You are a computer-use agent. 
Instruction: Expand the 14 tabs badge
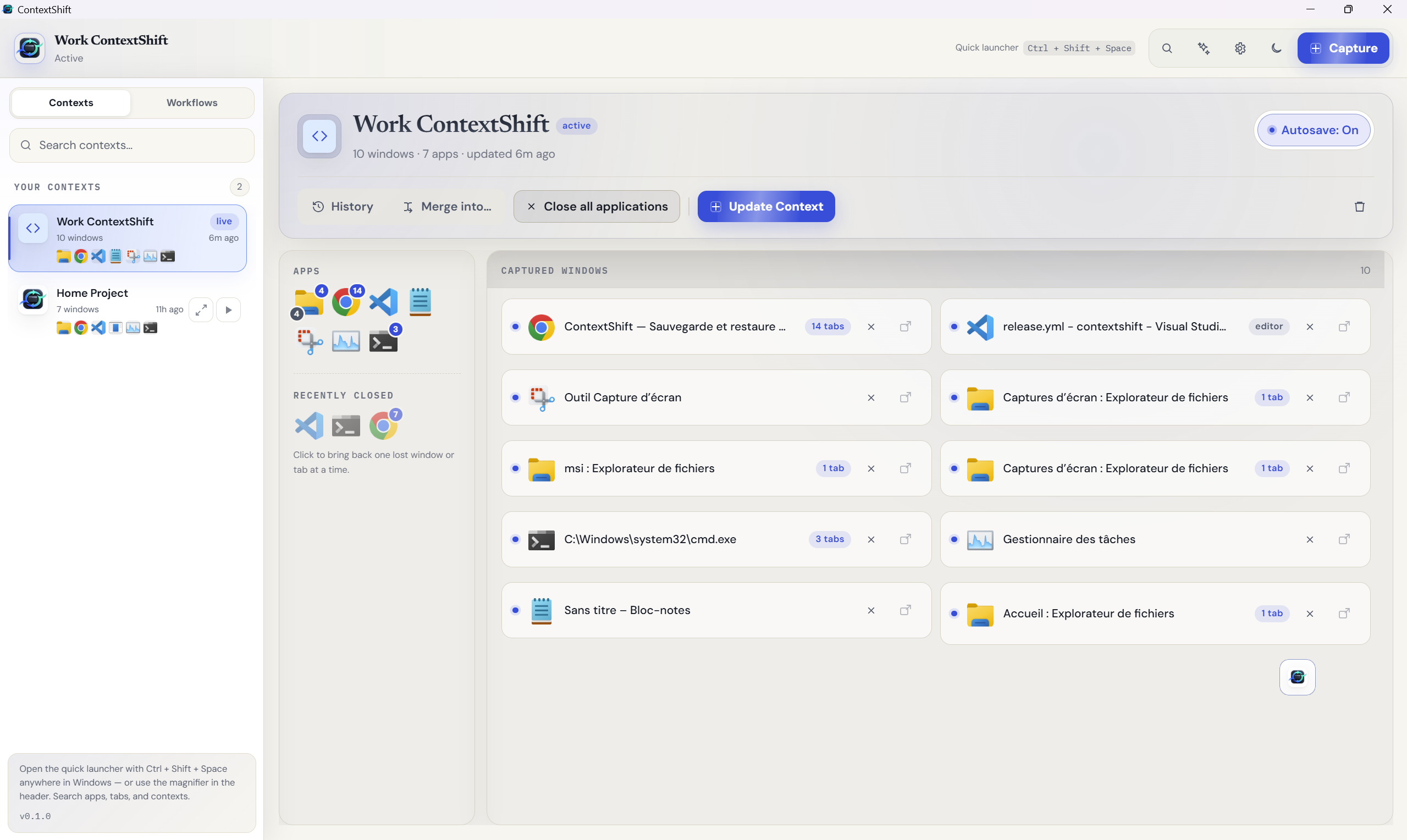point(827,327)
